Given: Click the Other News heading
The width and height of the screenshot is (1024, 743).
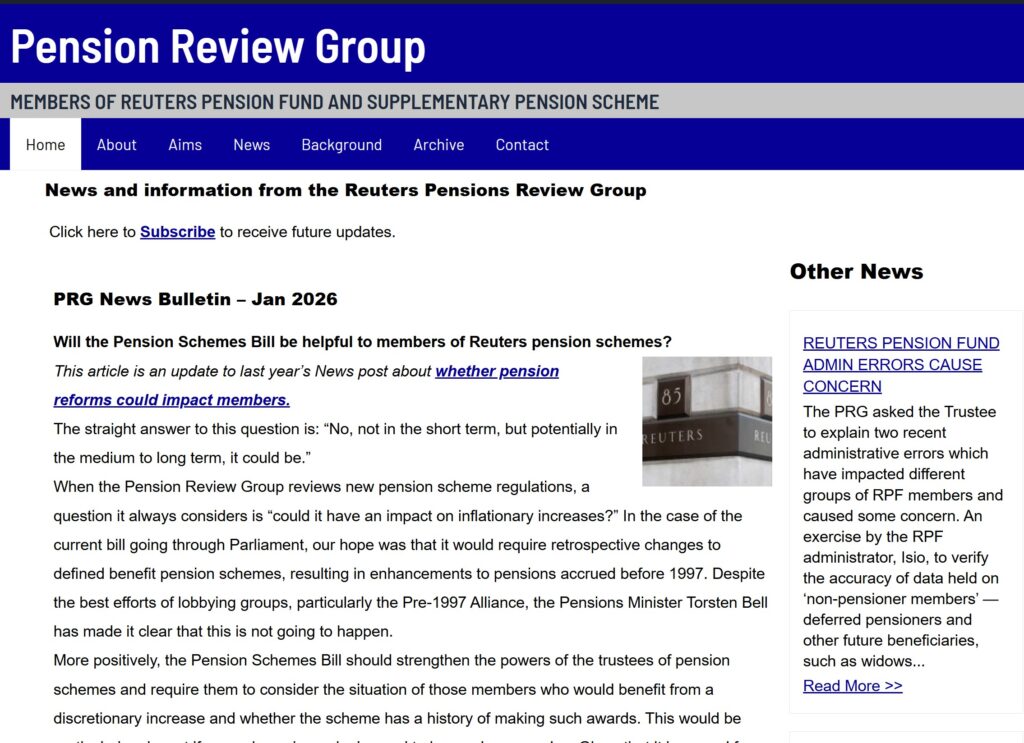Looking at the screenshot, I should click(x=856, y=271).
